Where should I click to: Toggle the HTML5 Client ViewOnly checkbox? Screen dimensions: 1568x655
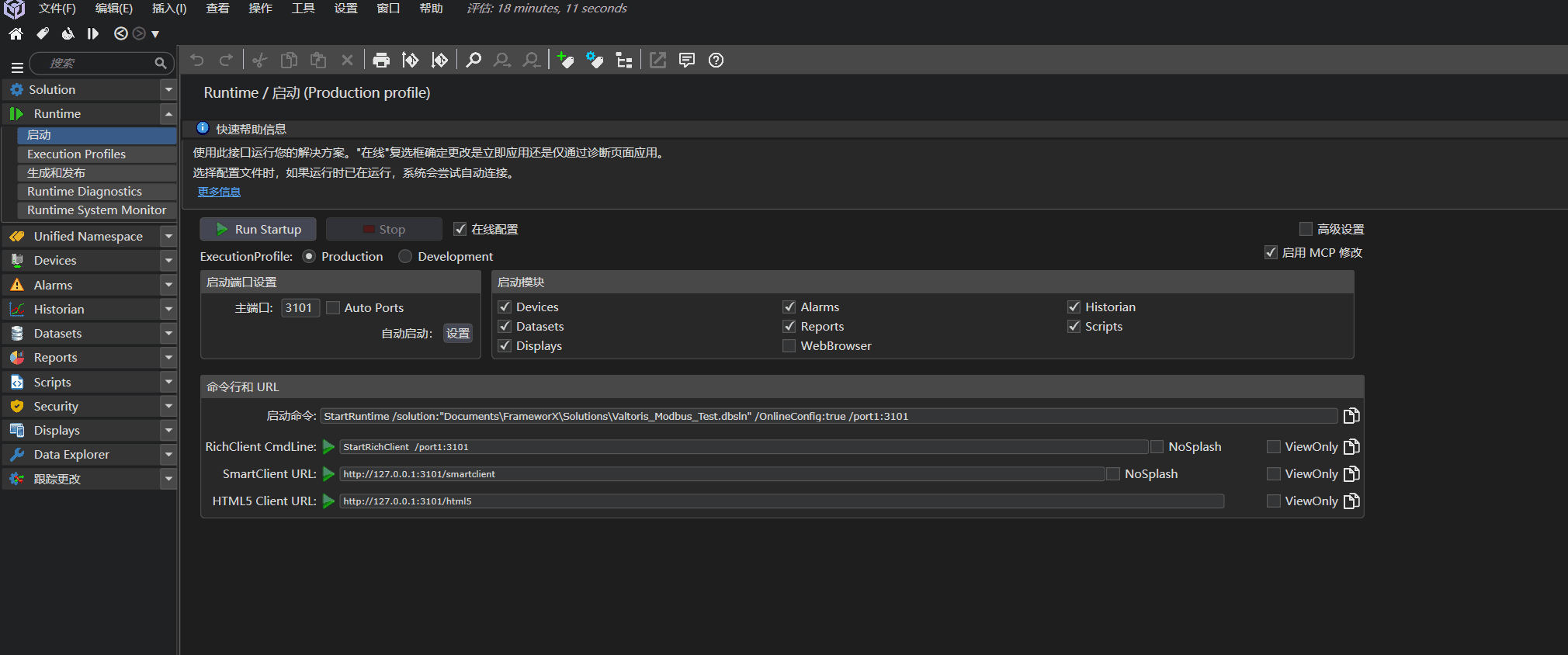pos(1273,501)
